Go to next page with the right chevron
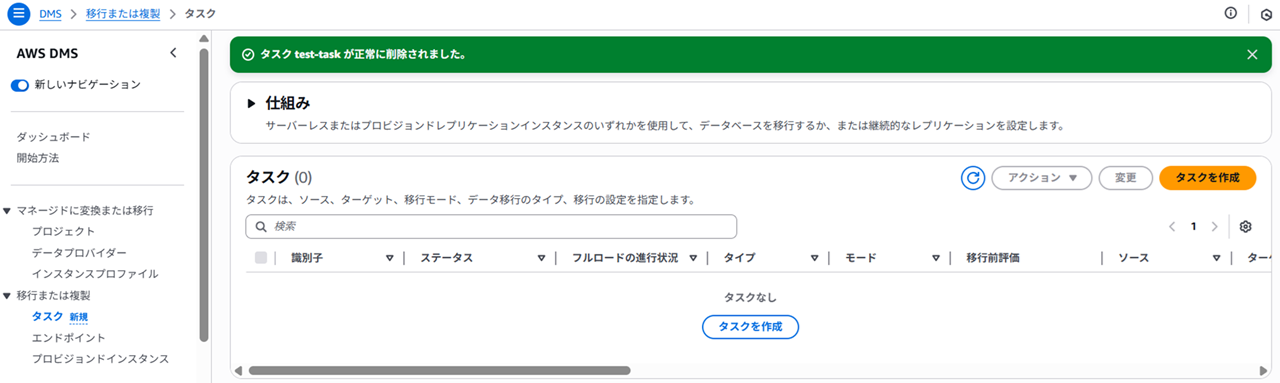The height and width of the screenshot is (383, 1280). (x=1214, y=227)
